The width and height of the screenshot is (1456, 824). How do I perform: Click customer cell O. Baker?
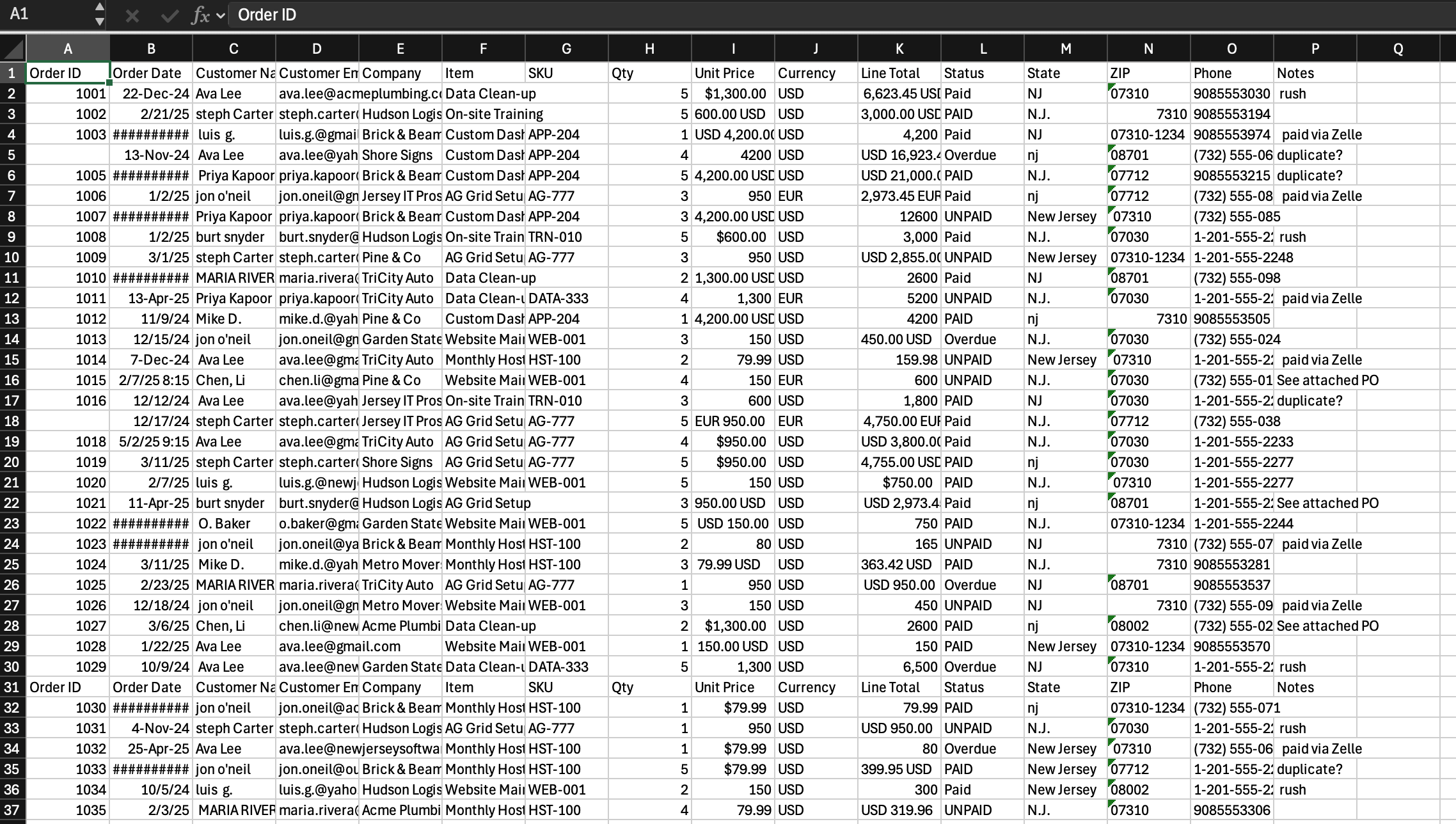tap(234, 523)
